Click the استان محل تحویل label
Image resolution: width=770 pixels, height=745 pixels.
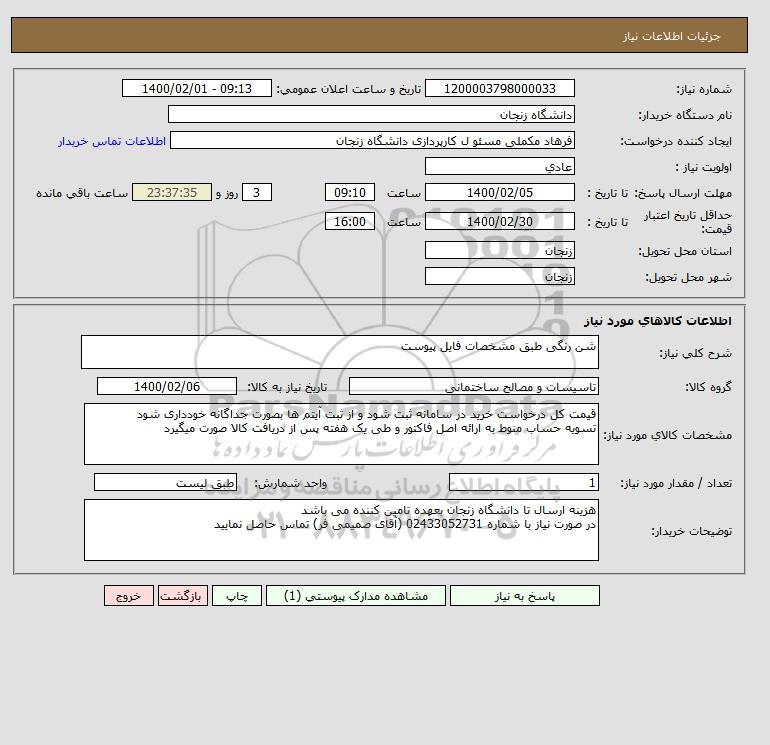point(685,251)
